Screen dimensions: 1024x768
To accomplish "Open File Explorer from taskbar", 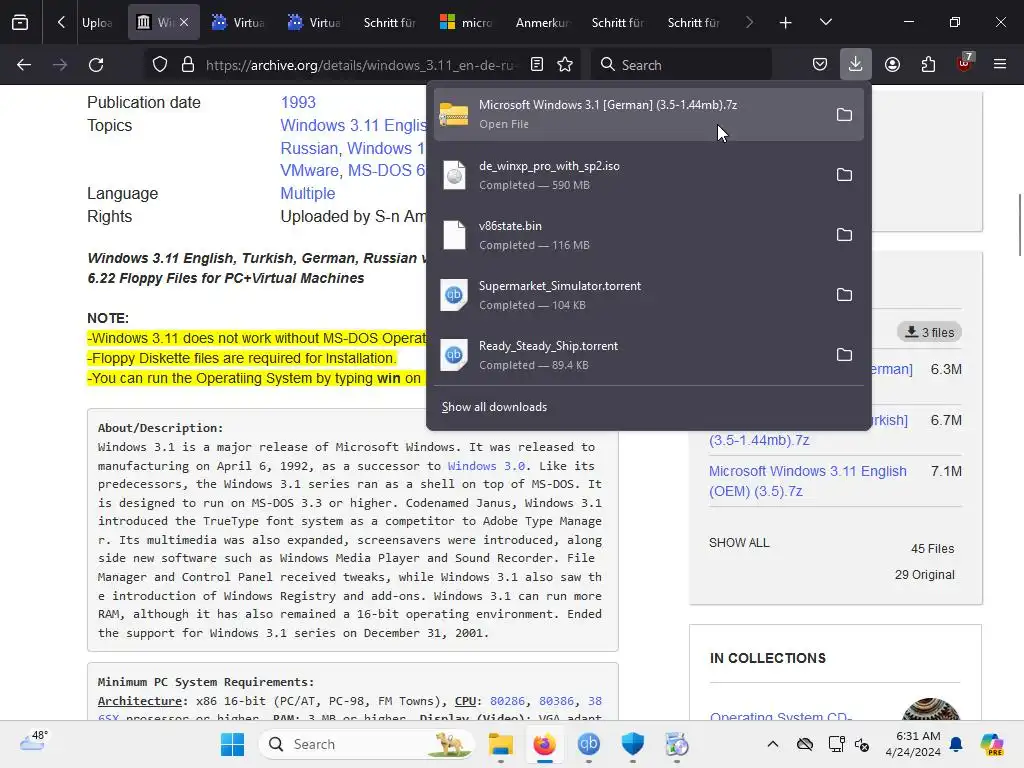I will pyautogui.click(x=501, y=744).
